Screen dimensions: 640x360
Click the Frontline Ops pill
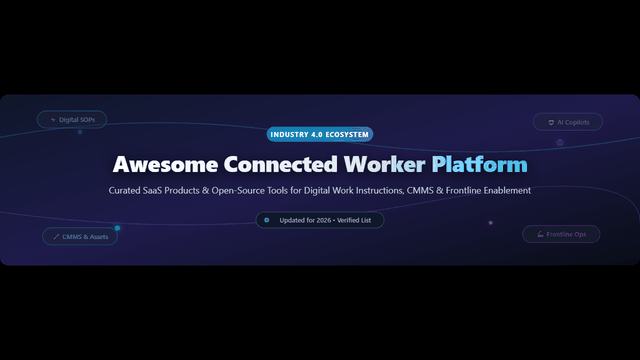pyautogui.click(x=561, y=234)
